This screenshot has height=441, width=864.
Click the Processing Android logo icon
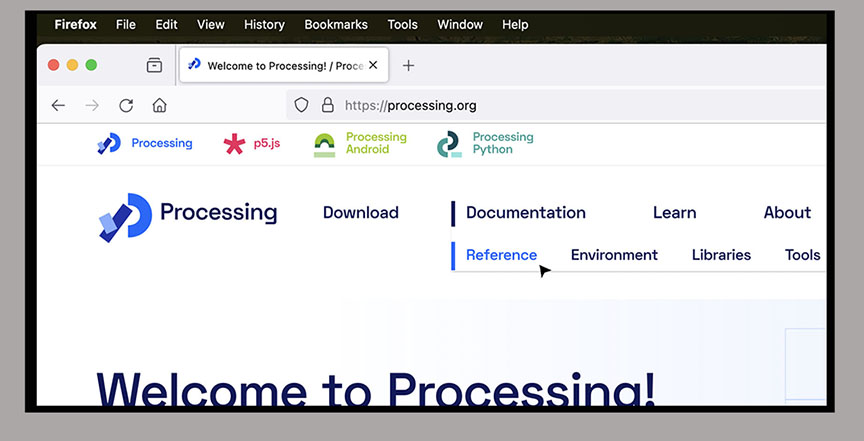tap(325, 144)
